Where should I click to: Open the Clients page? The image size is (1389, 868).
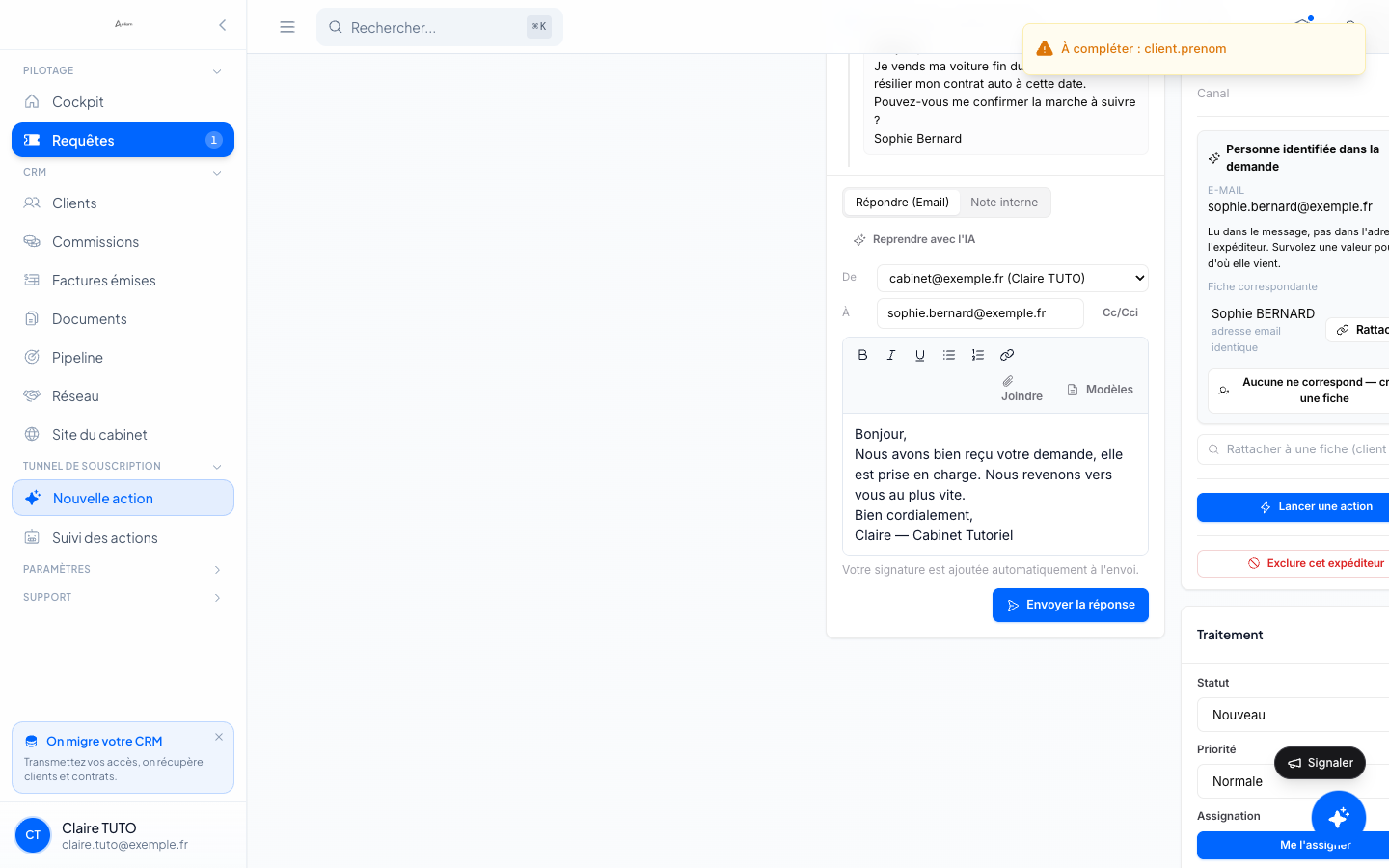(x=123, y=203)
